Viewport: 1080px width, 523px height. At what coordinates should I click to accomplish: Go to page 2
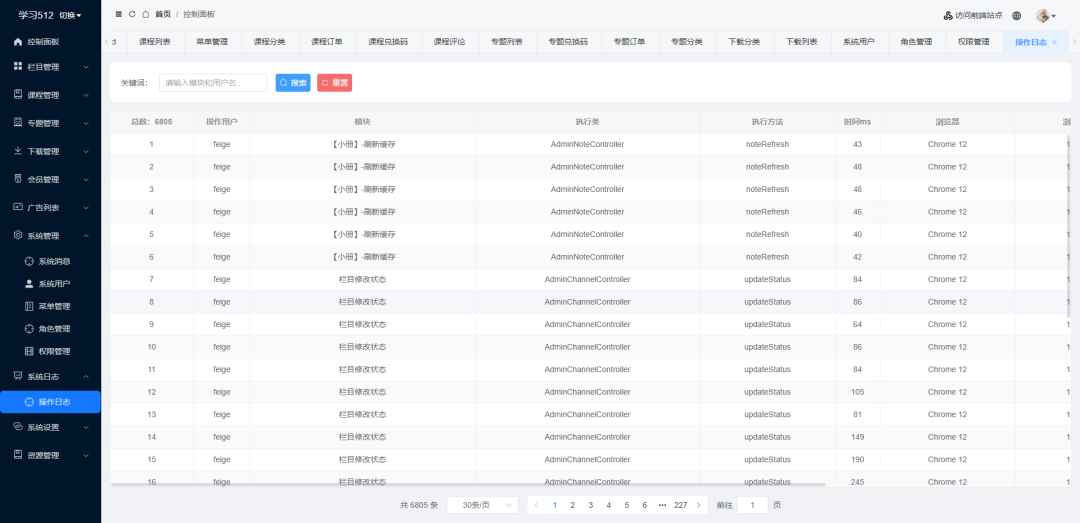point(572,505)
